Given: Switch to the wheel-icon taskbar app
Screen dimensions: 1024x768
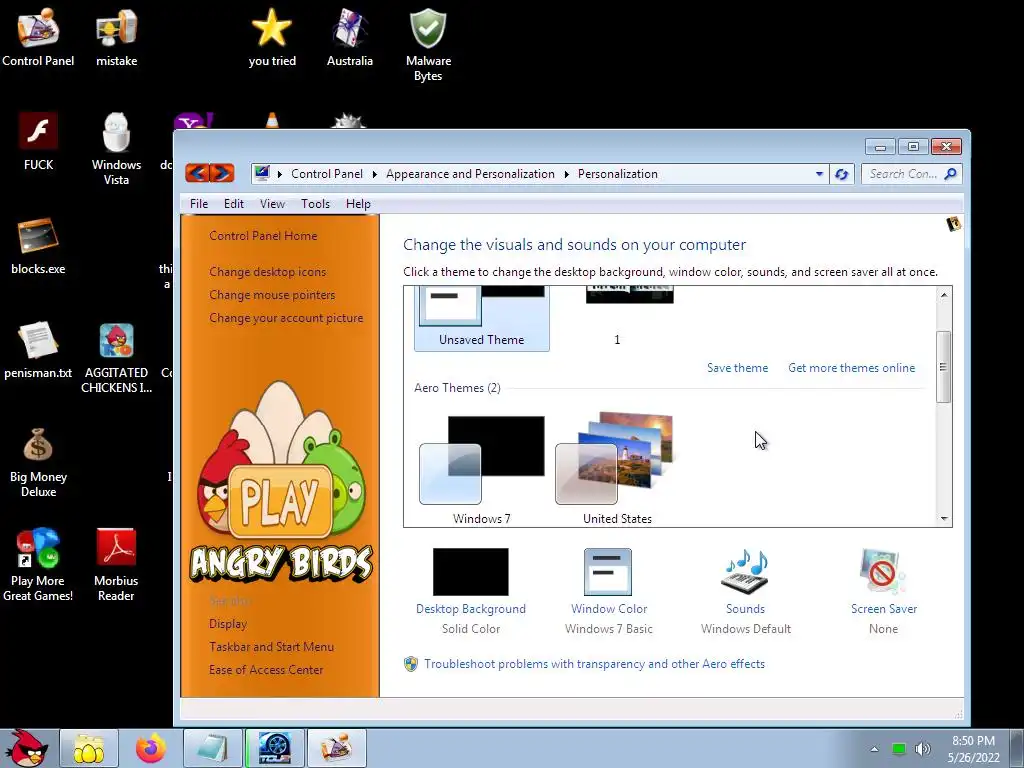Looking at the screenshot, I should [x=274, y=748].
